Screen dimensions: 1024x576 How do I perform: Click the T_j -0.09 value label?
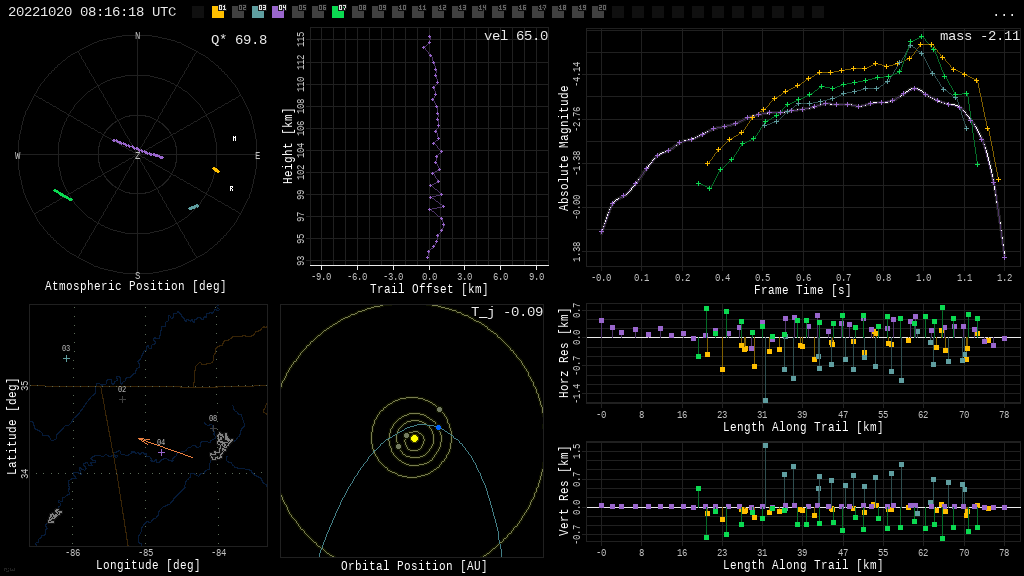pos(506,312)
